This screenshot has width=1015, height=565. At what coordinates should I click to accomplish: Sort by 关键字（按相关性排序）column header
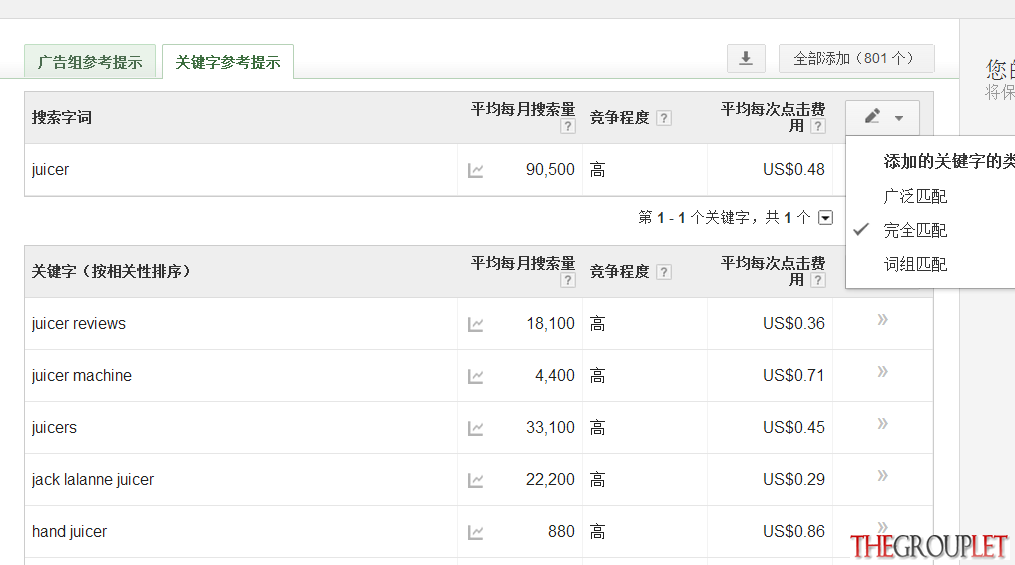[111, 272]
